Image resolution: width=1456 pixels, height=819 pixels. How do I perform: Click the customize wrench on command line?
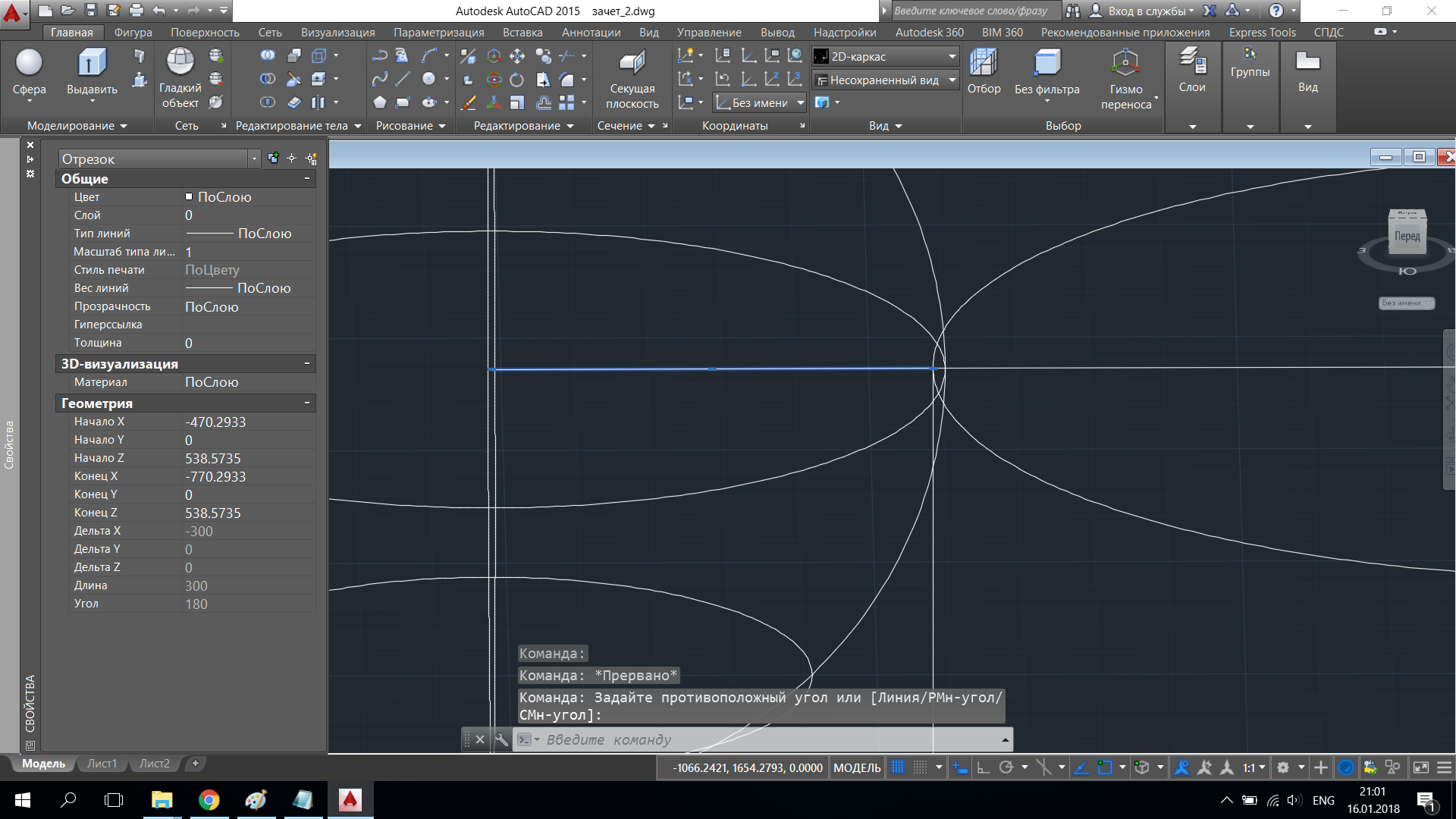pyautogui.click(x=501, y=739)
